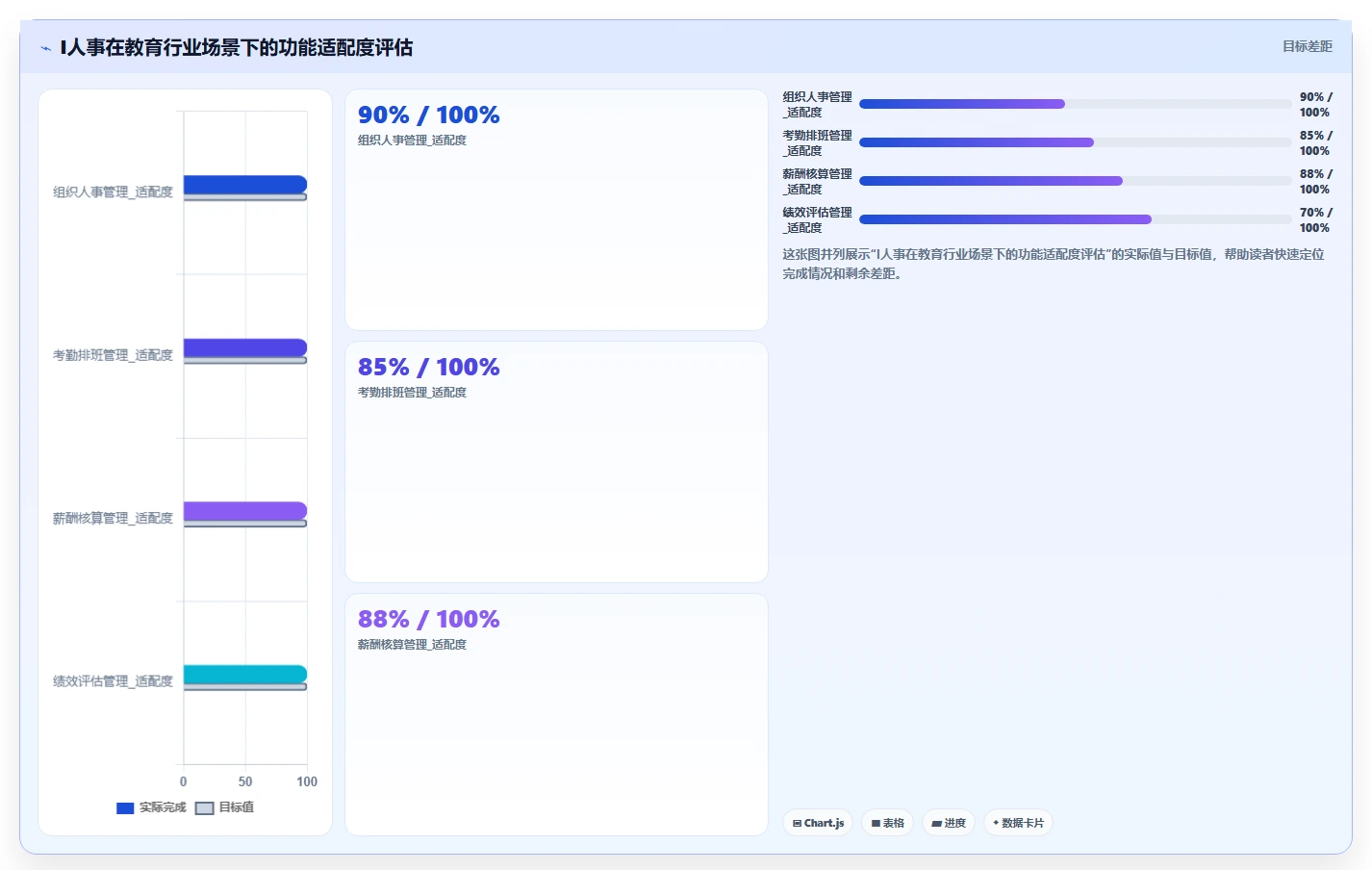Click the 目标差距 label in header

[1307, 46]
